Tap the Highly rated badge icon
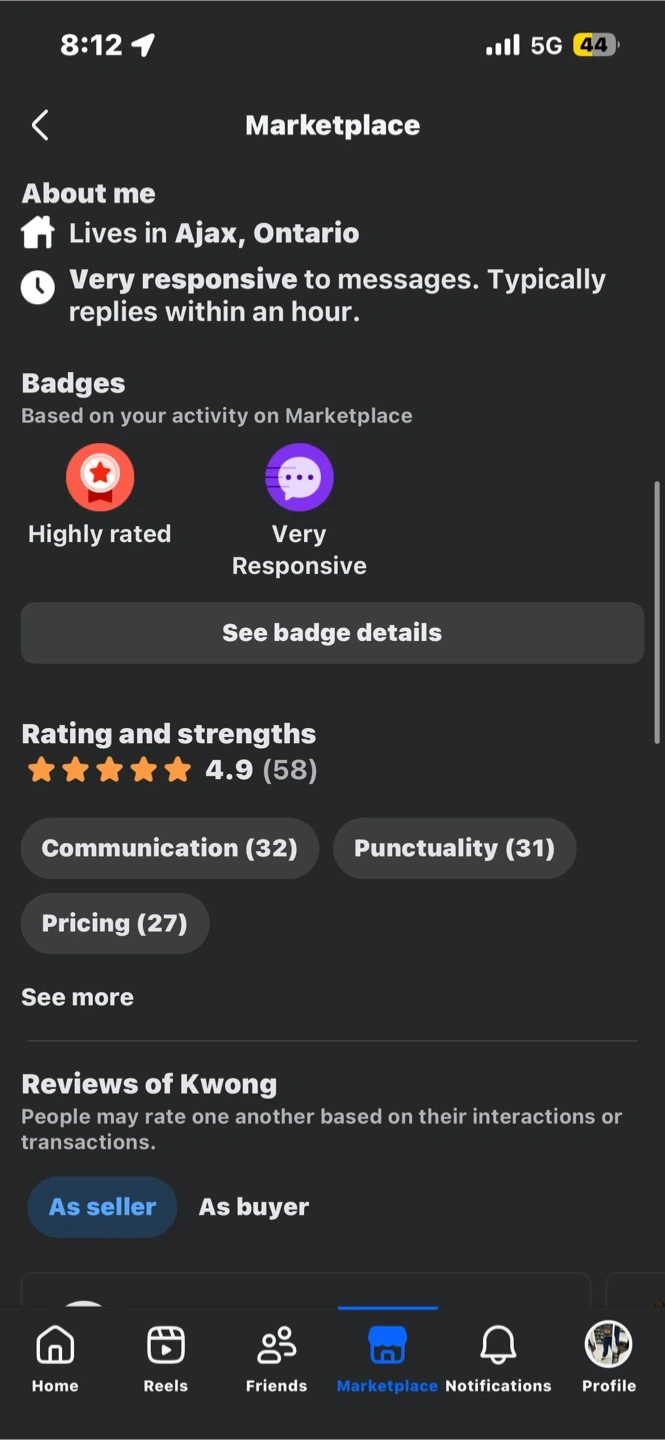This screenshot has height=1440, width=665. 100,477
